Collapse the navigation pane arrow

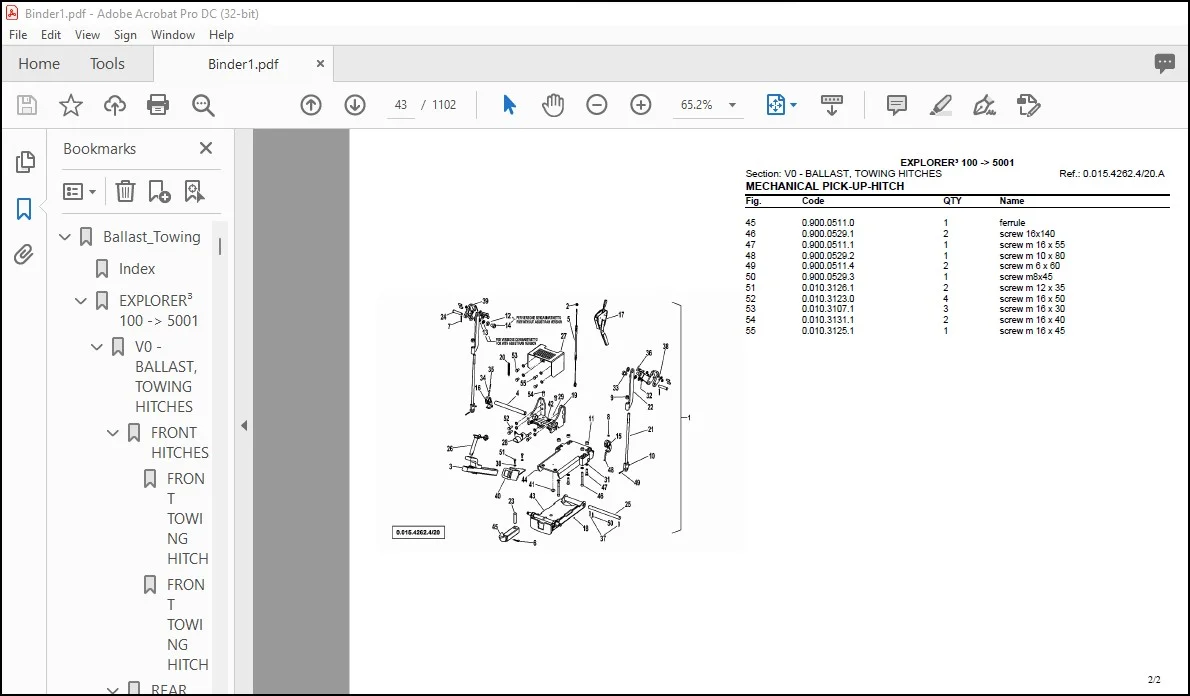244,426
